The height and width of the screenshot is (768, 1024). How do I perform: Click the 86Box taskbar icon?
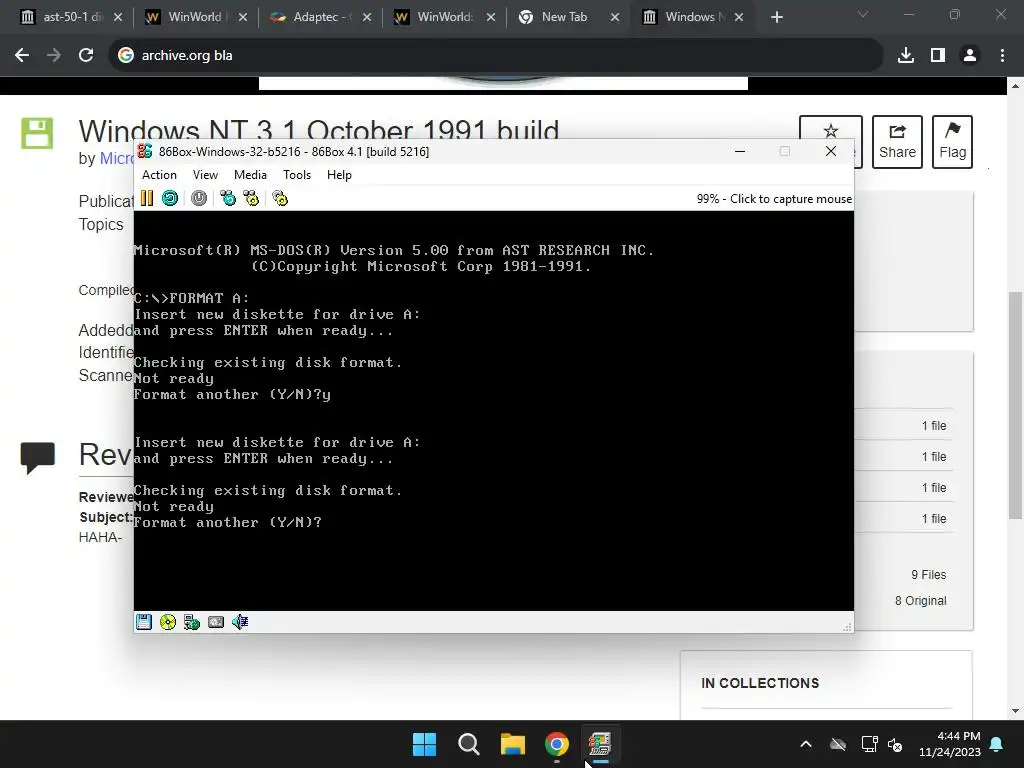click(600, 744)
